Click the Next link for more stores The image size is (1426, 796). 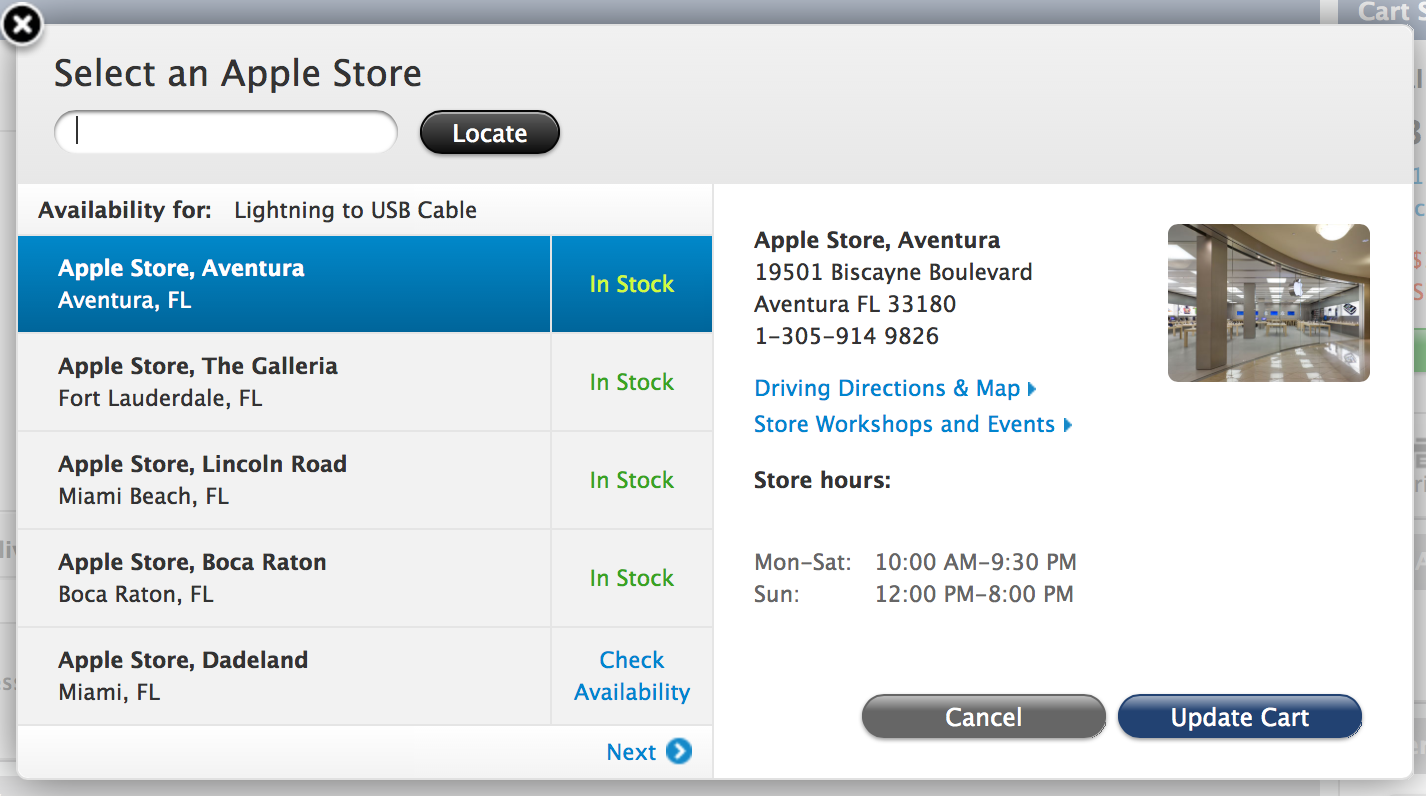[x=631, y=752]
